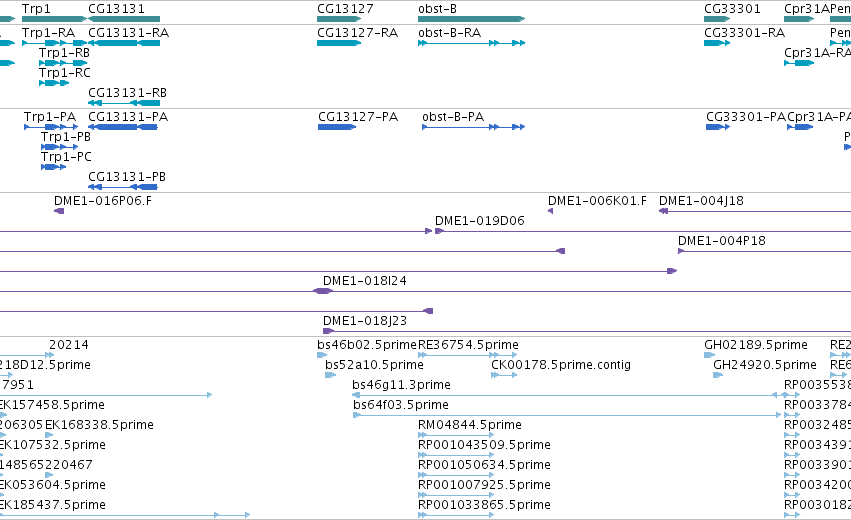This screenshot has width=851, height=520.
Task: Click the bs64f03.5prime EST label
Action: pos(401,405)
